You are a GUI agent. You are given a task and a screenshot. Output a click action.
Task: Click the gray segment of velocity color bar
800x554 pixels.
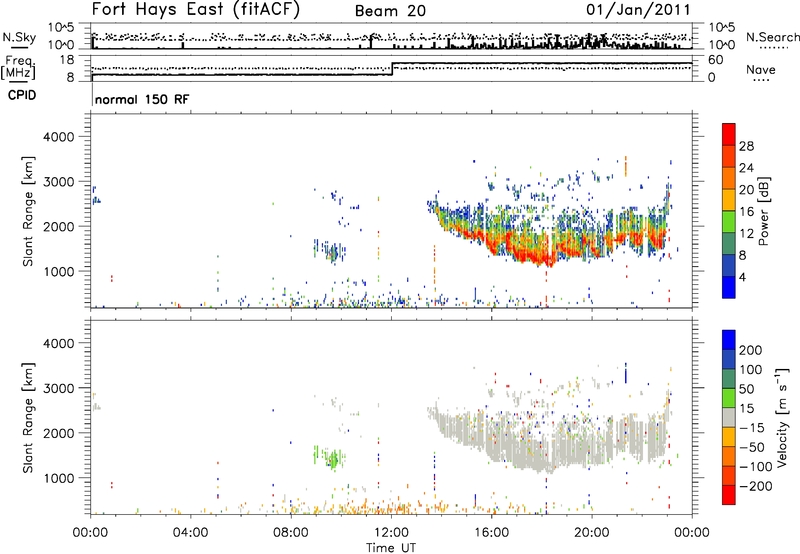[x=729, y=417]
